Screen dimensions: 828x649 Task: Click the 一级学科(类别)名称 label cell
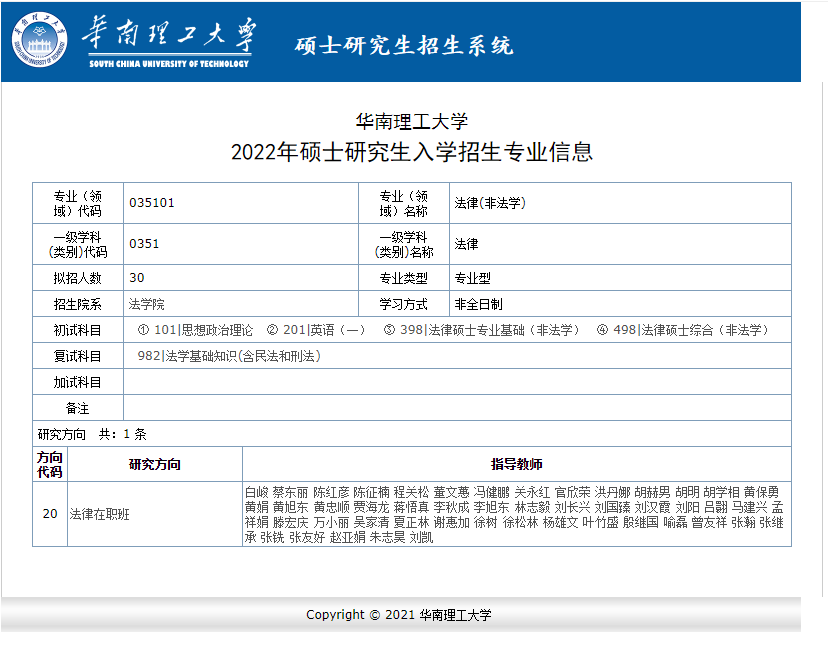coord(403,244)
